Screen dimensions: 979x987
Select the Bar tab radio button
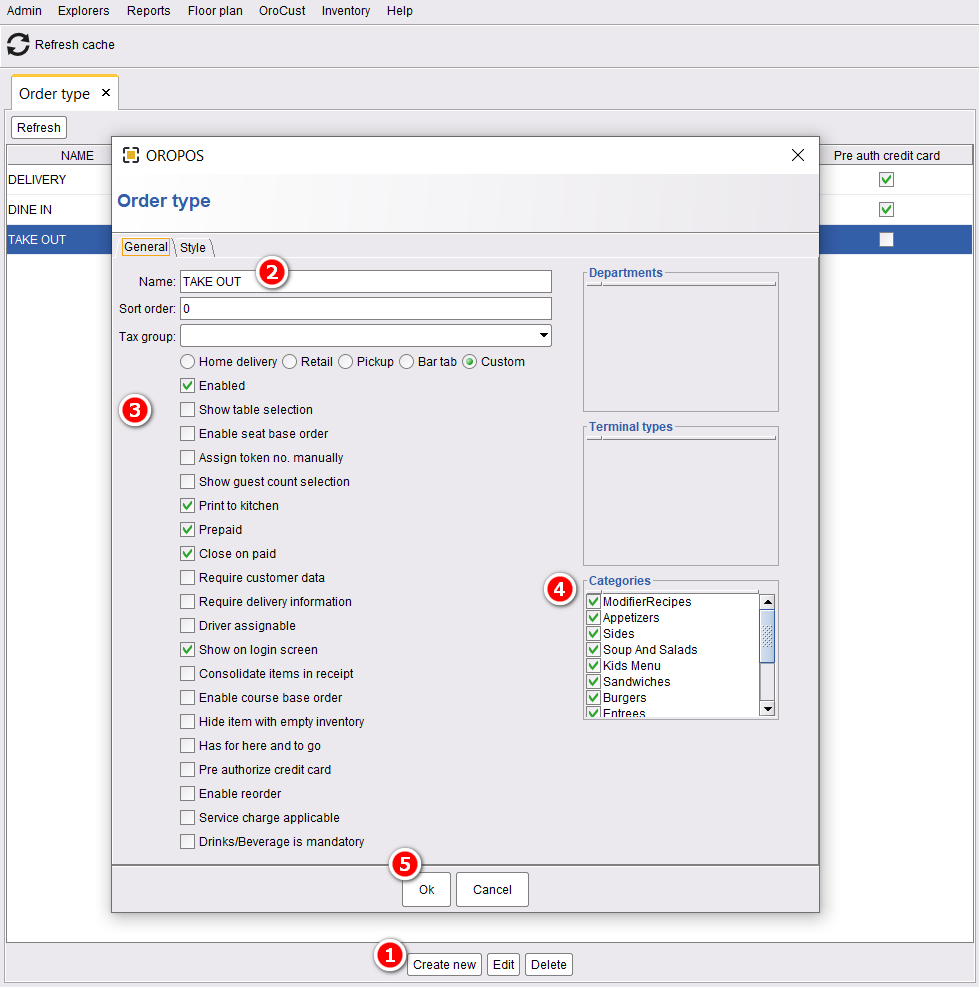coord(406,362)
